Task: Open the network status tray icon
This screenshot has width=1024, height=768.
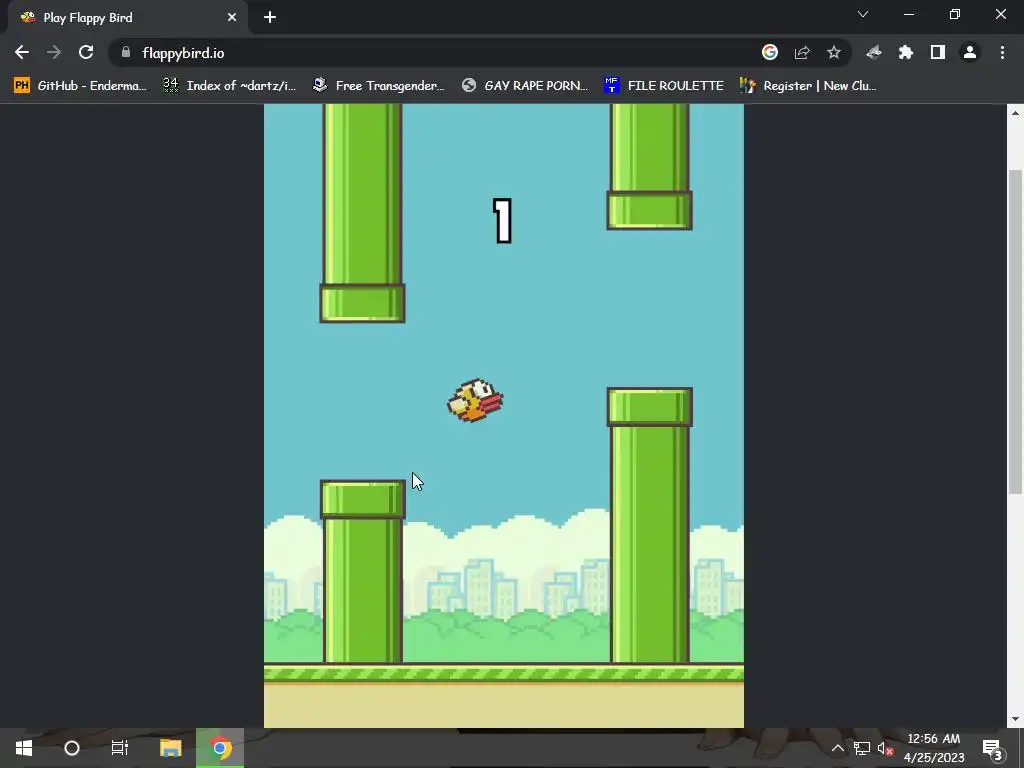Action: point(862,748)
